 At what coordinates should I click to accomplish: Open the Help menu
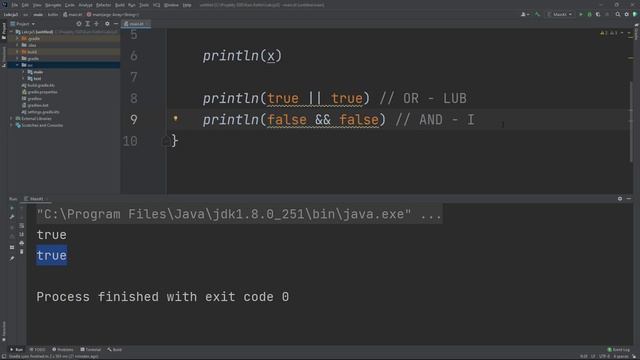pos(187,5)
